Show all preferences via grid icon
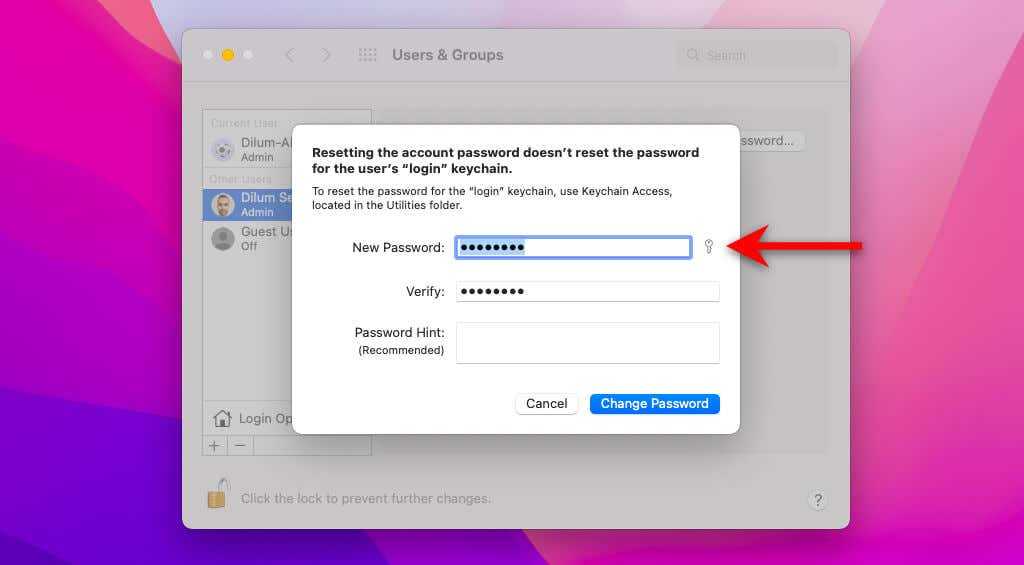The image size is (1024, 565). tap(367, 55)
